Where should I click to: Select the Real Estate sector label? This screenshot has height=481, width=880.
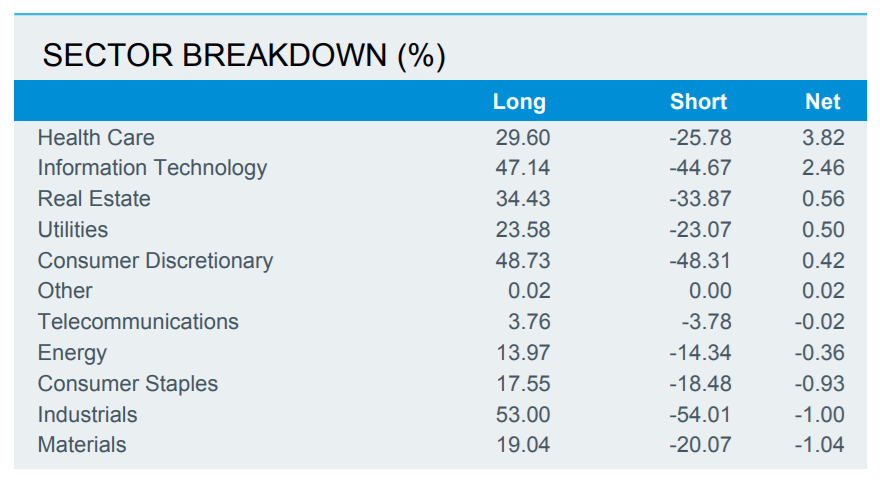[x=94, y=199]
